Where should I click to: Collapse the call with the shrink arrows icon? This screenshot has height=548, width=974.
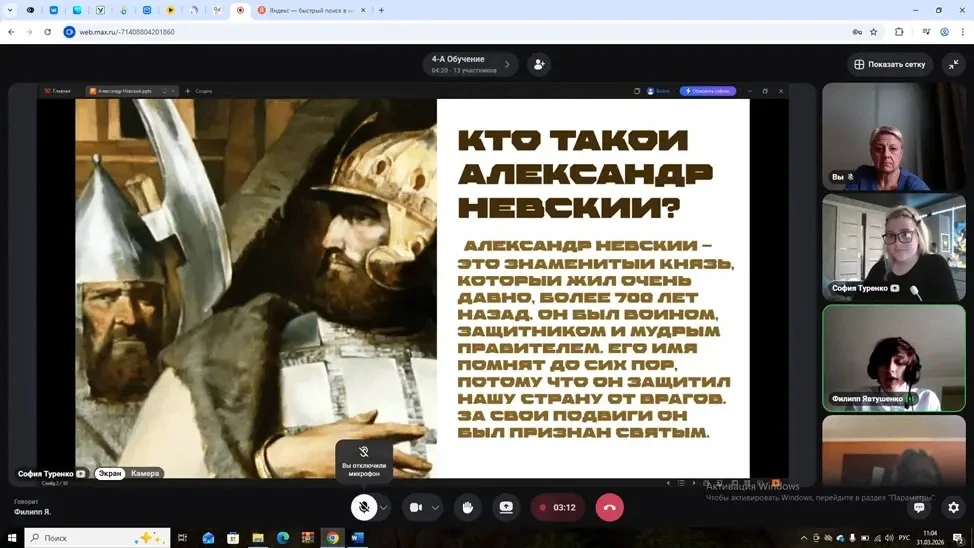[954, 65]
